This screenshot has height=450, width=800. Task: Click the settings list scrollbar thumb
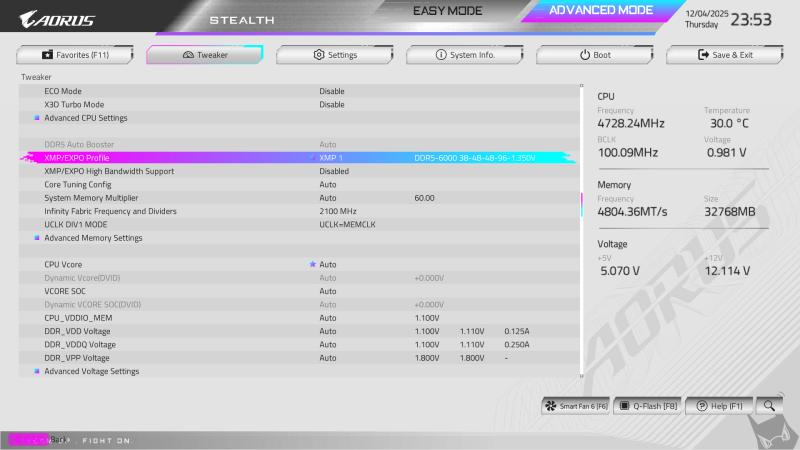click(x=581, y=205)
